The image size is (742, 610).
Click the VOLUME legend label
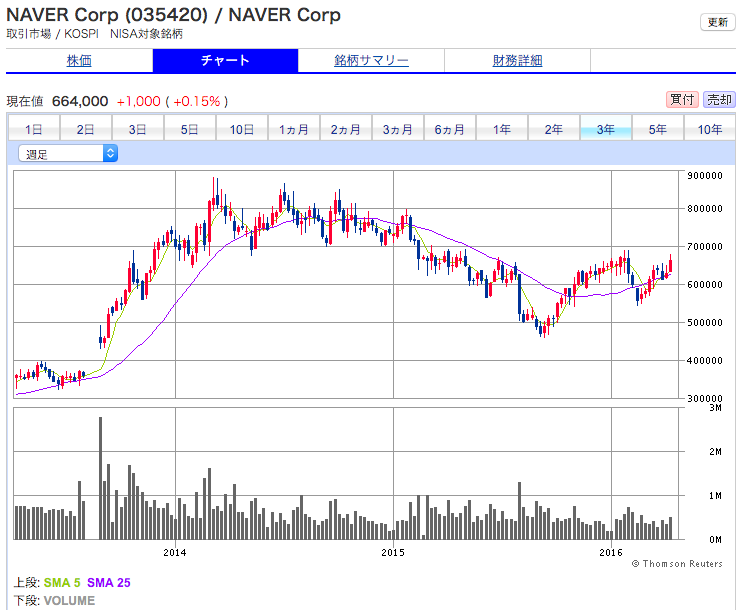pyautogui.click(x=70, y=601)
